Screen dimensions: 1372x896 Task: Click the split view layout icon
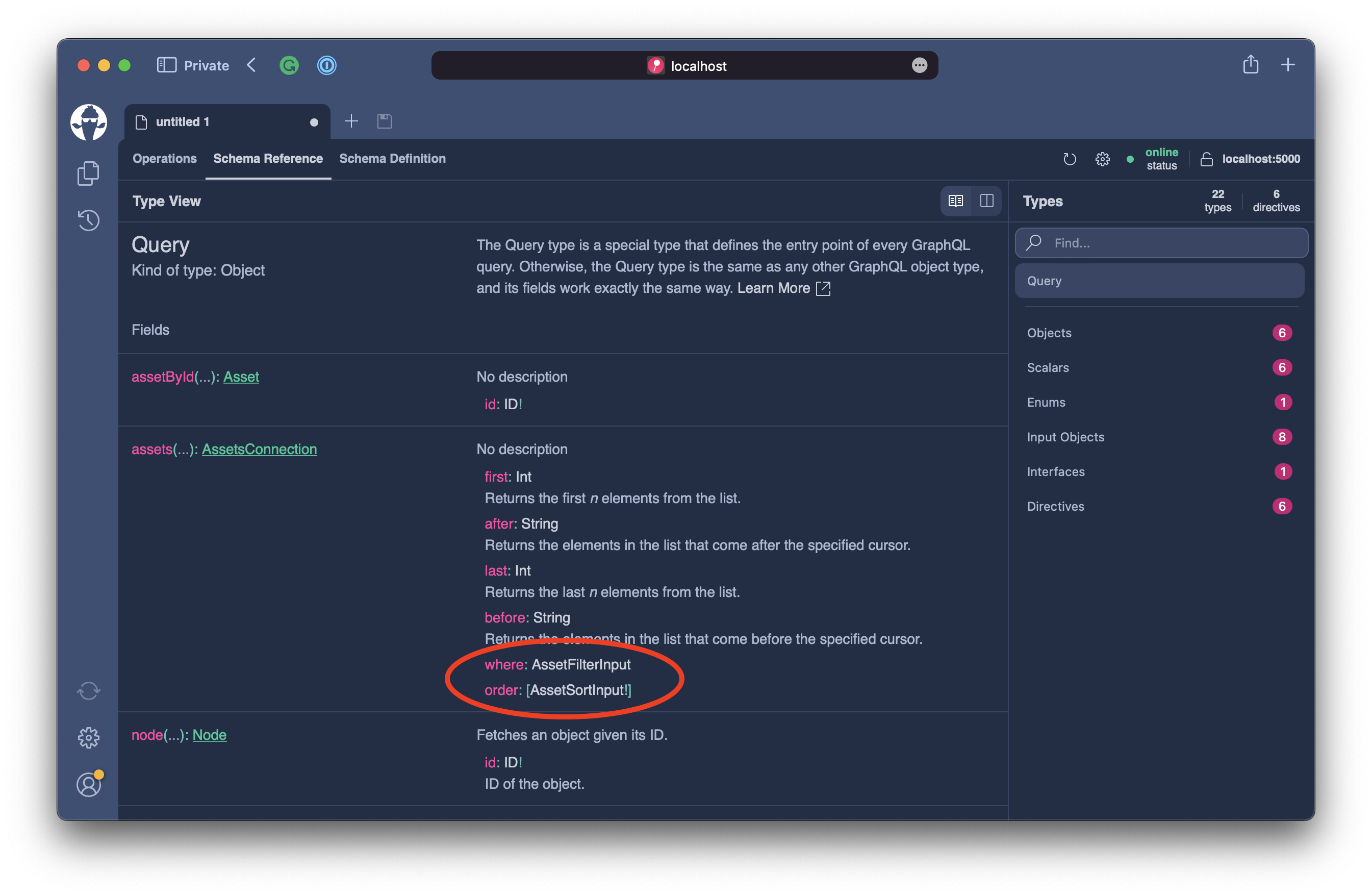984,201
